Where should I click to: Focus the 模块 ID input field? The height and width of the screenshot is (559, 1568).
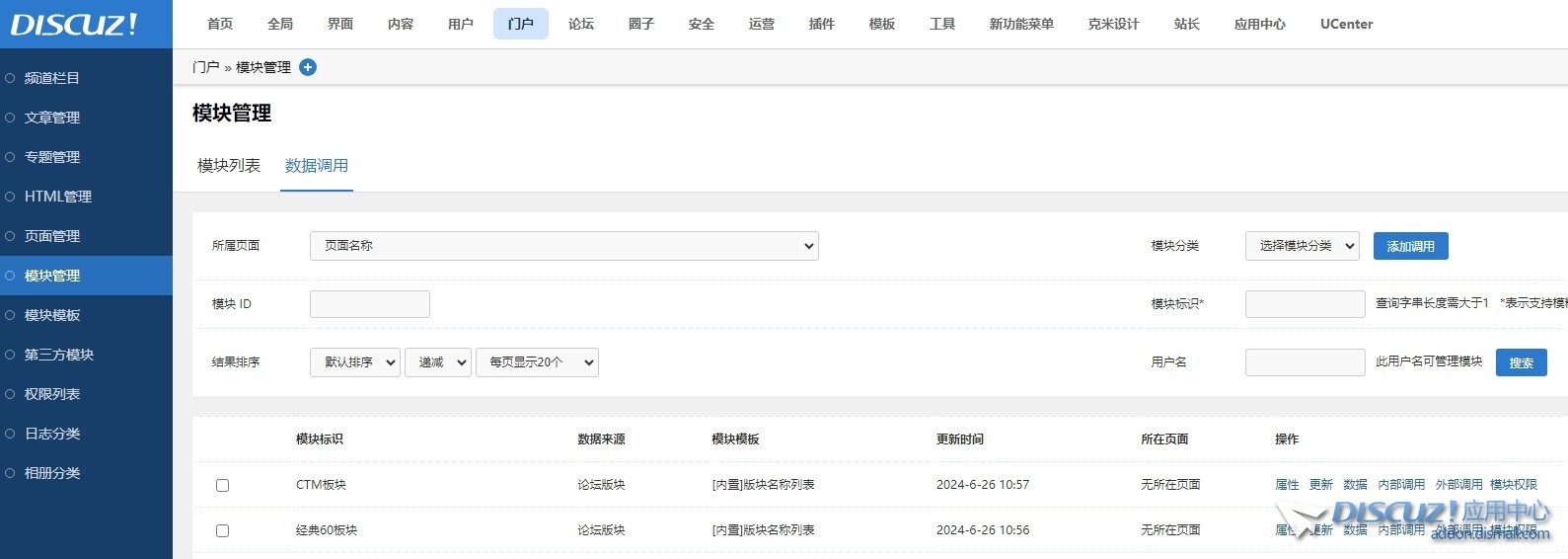coord(370,304)
